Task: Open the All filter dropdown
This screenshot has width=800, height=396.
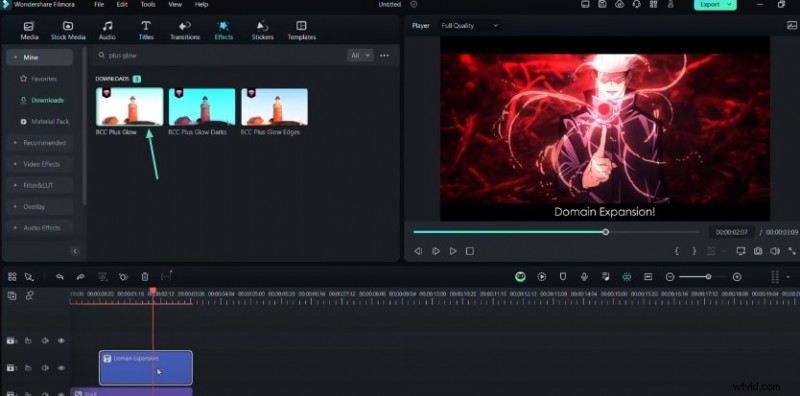Action: [x=360, y=55]
